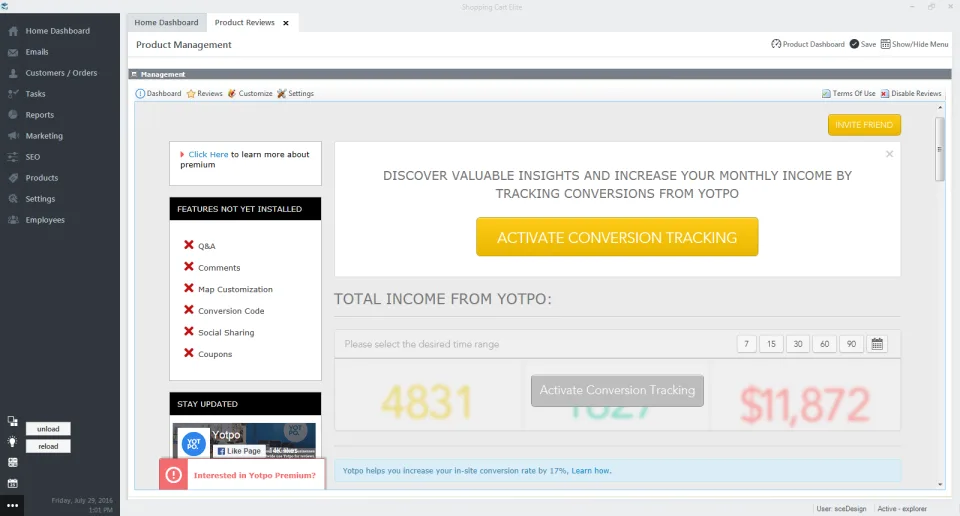Select the 60 day time range
This screenshot has width=960, height=516.
tap(825, 344)
